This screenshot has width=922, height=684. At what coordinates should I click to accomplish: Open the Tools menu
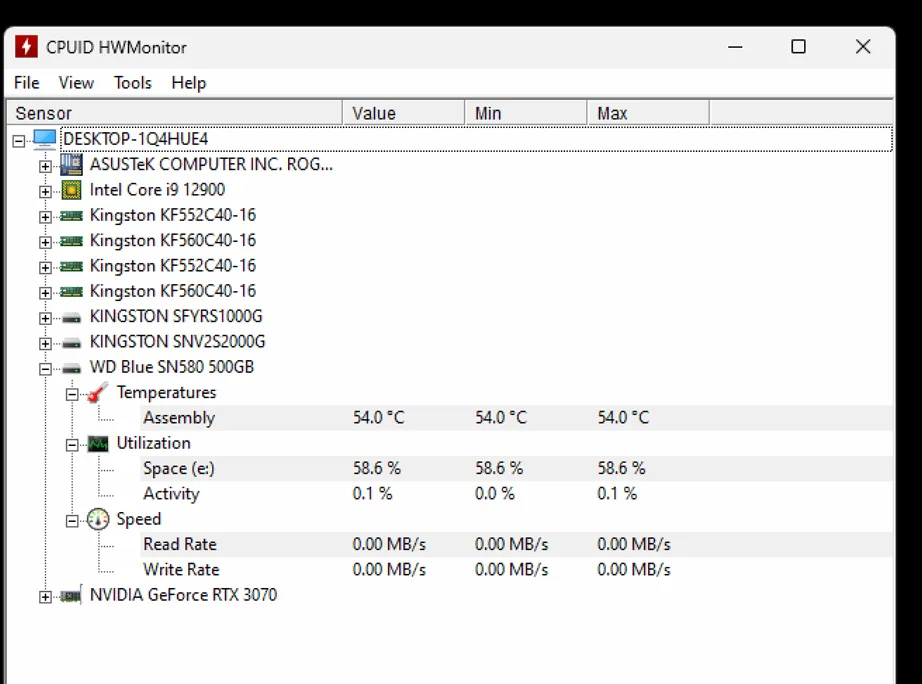pyautogui.click(x=132, y=83)
